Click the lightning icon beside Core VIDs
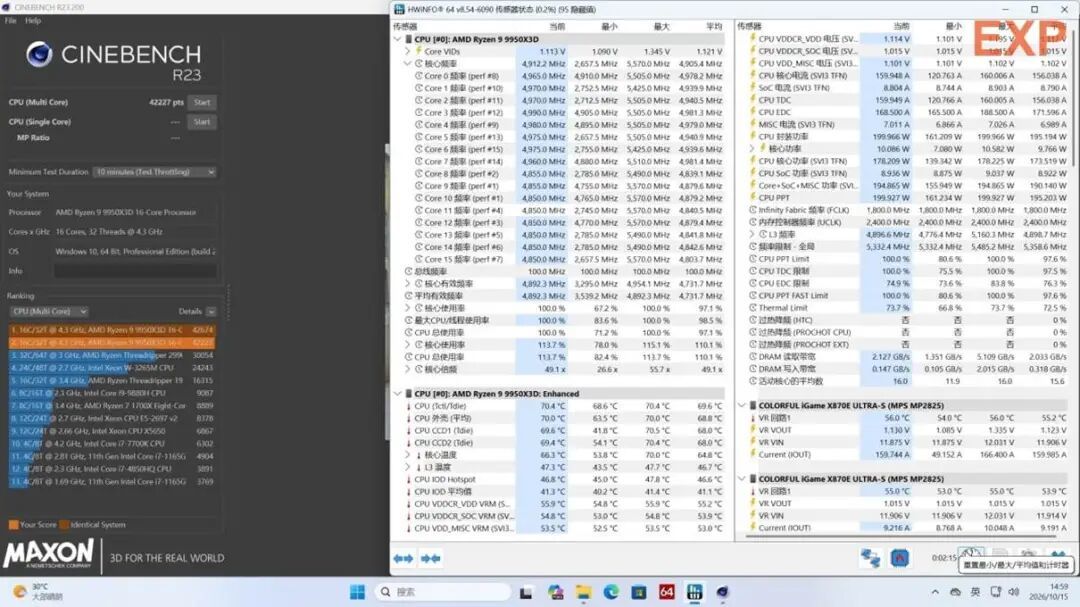This screenshot has width=1080, height=607. [x=418, y=51]
